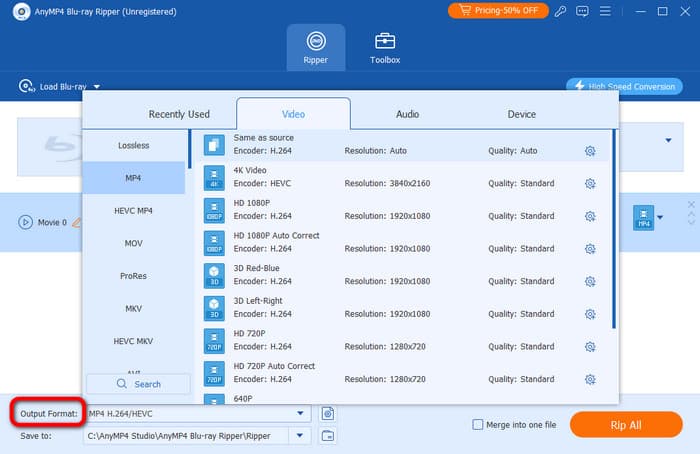Remove the Movie 0 item with X
The image size is (700, 454).
(691, 204)
